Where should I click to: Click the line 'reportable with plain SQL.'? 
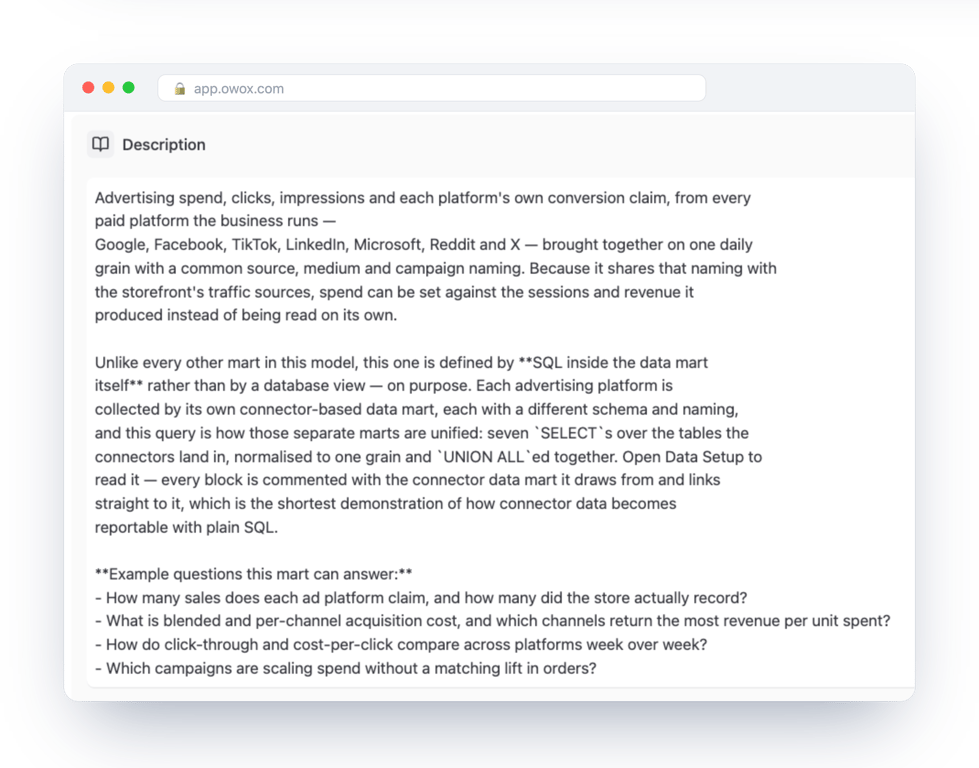click(x=186, y=528)
